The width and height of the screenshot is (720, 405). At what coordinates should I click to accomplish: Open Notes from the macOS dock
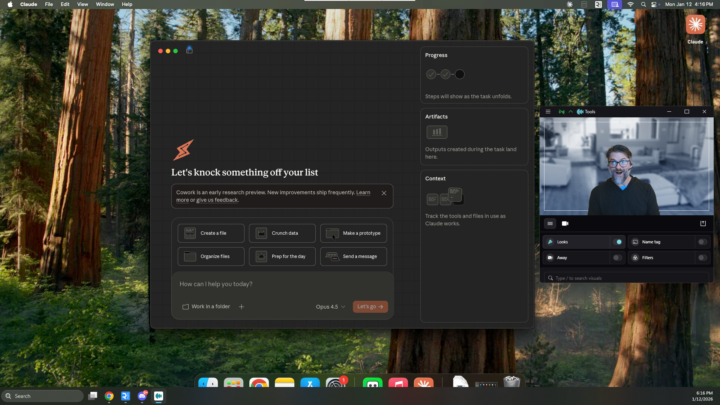tap(284, 382)
